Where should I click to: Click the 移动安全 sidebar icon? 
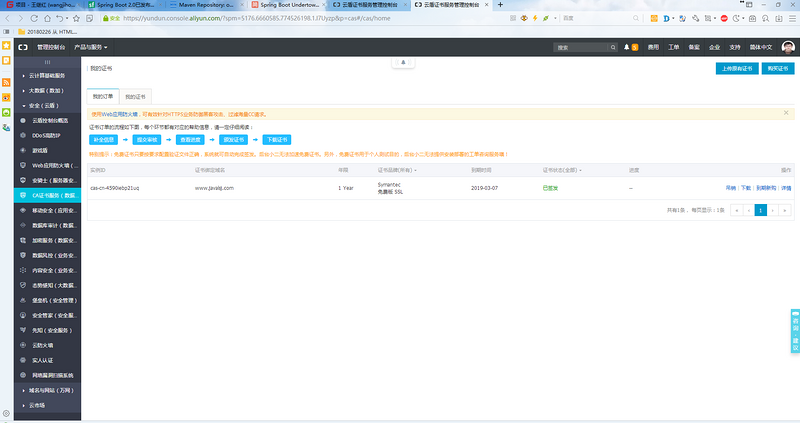(x=23, y=210)
